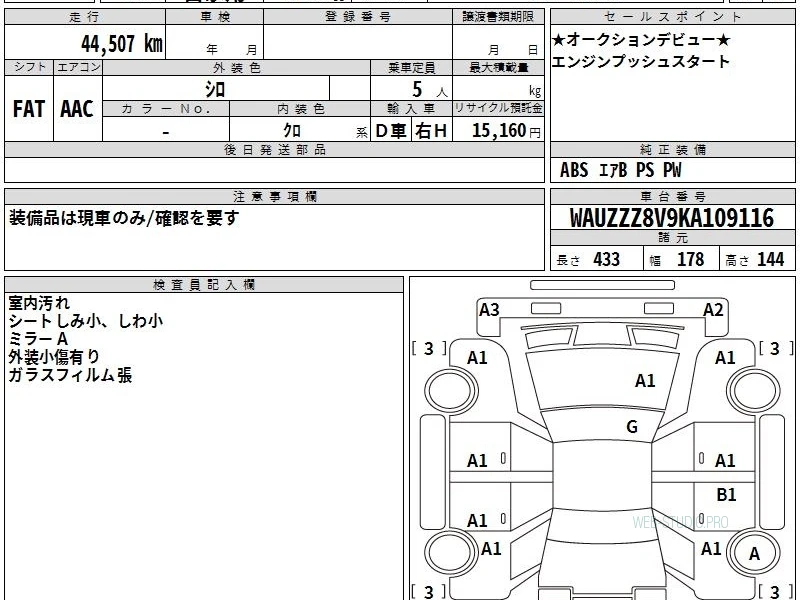The width and height of the screenshot is (800, 600).
Task: Select the B1 mark on the car diagram
Action: [x=726, y=494]
